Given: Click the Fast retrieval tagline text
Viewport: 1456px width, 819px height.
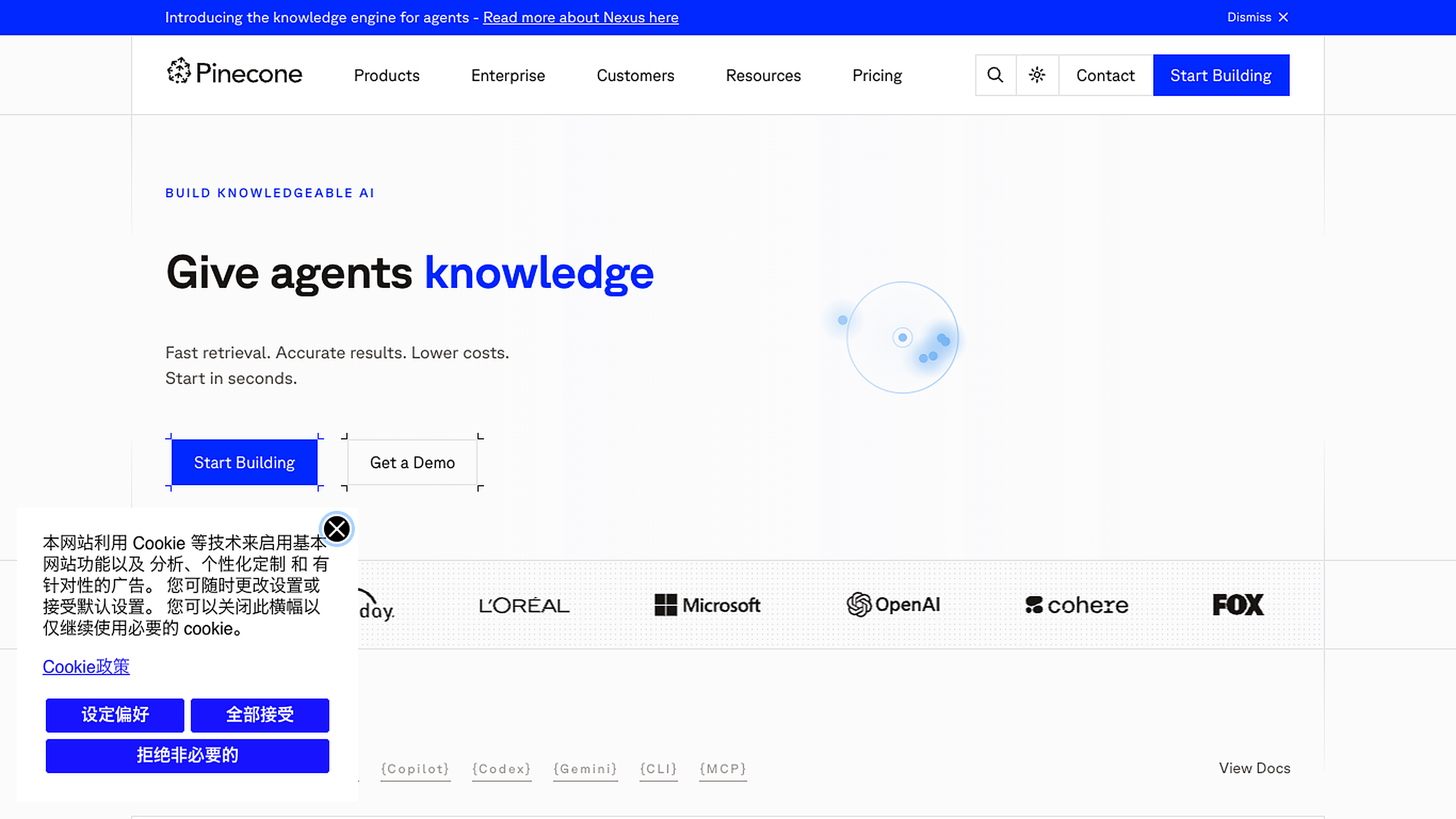Looking at the screenshot, I should [x=337, y=365].
